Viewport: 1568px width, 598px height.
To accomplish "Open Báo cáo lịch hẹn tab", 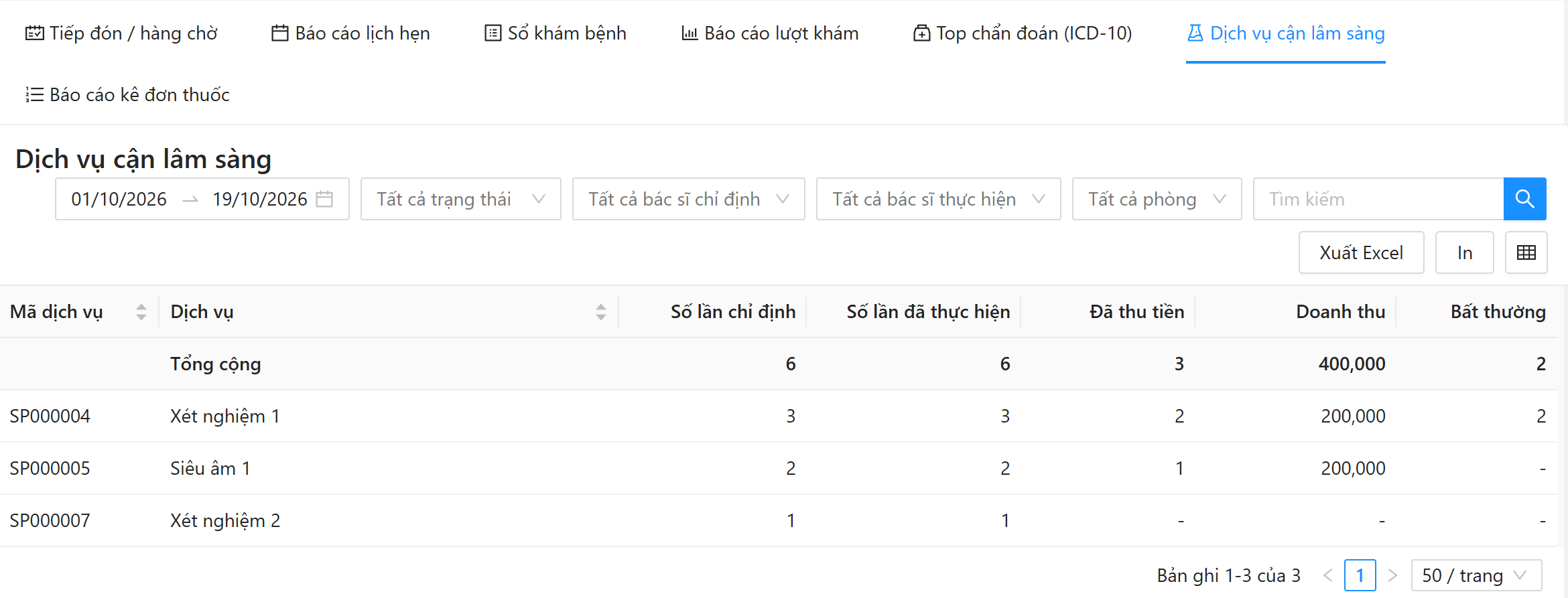I will click(x=350, y=33).
